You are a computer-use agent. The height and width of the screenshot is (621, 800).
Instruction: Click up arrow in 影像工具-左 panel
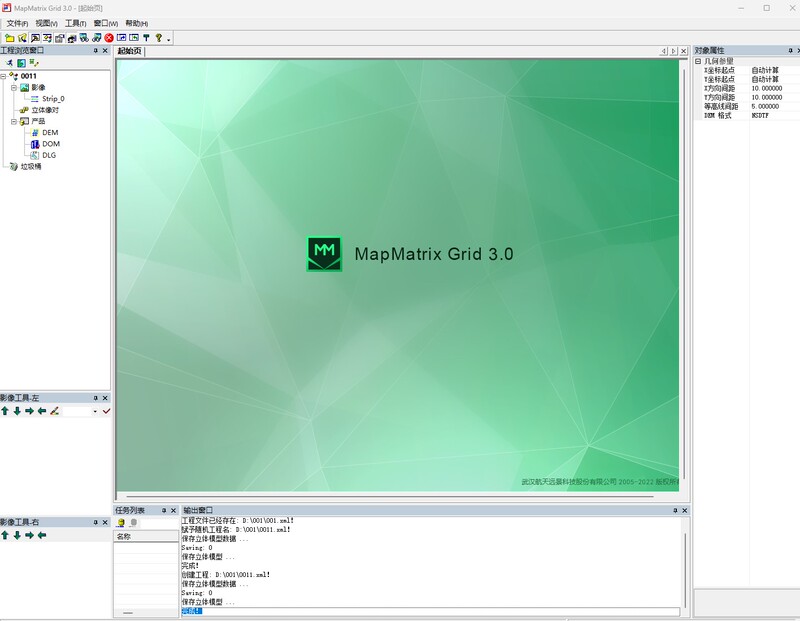pyautogui.click(x=5, y=411)
